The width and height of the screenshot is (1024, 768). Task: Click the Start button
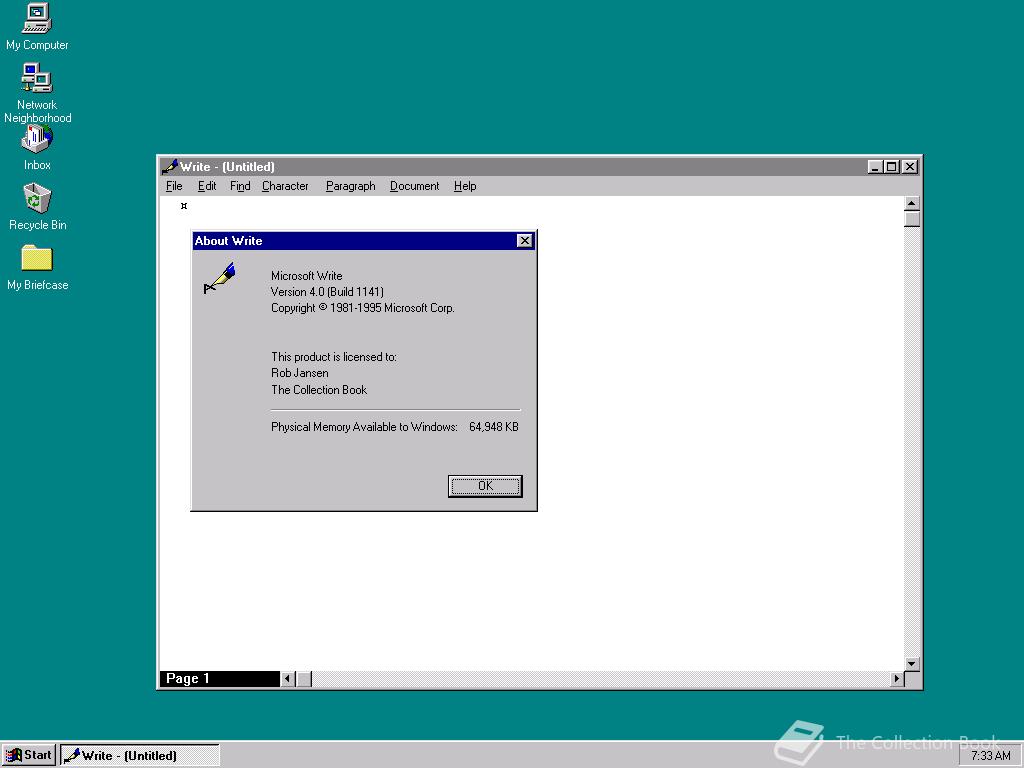(x=29, y=756)
